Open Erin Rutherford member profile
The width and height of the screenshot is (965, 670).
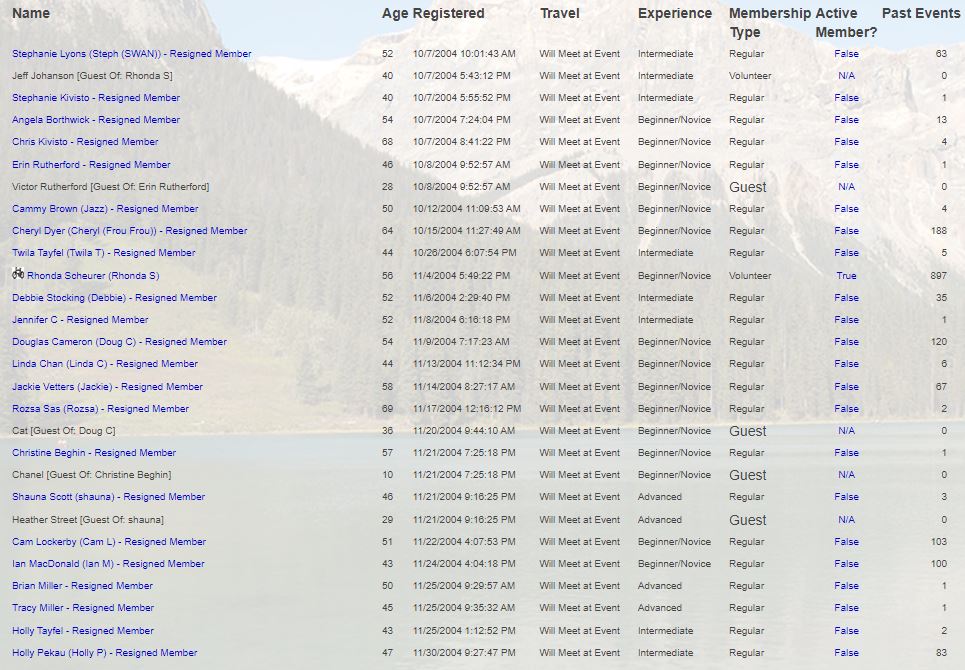(x=91, y=165)
